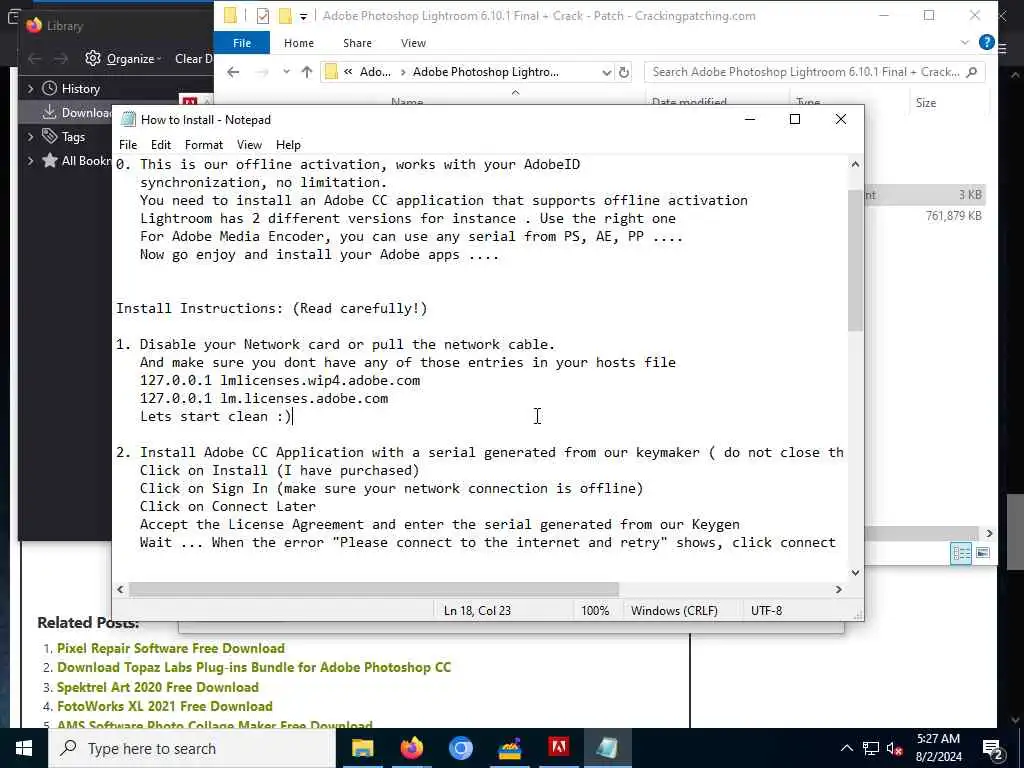Expand History in Firefox Library sidebar
Screen dimensions: 1024x768
30,89
